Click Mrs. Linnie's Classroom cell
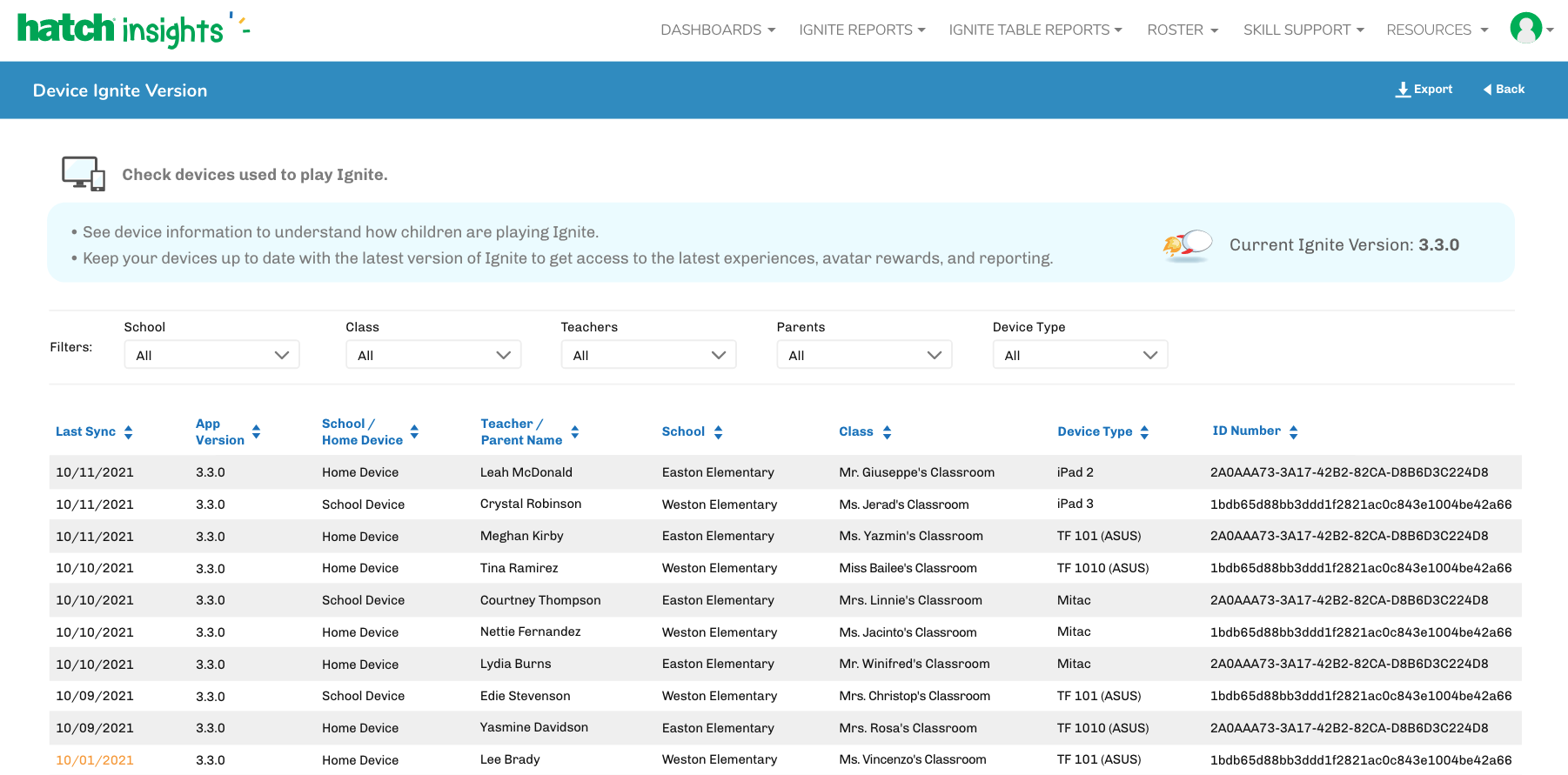 click(x=911, y=600)
